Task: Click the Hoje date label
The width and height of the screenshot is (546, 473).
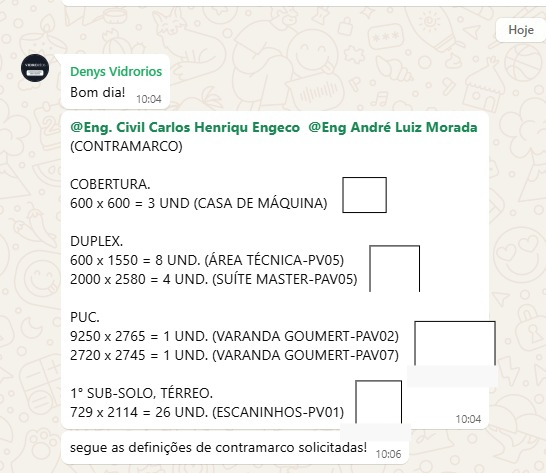Action: point(521,30)
